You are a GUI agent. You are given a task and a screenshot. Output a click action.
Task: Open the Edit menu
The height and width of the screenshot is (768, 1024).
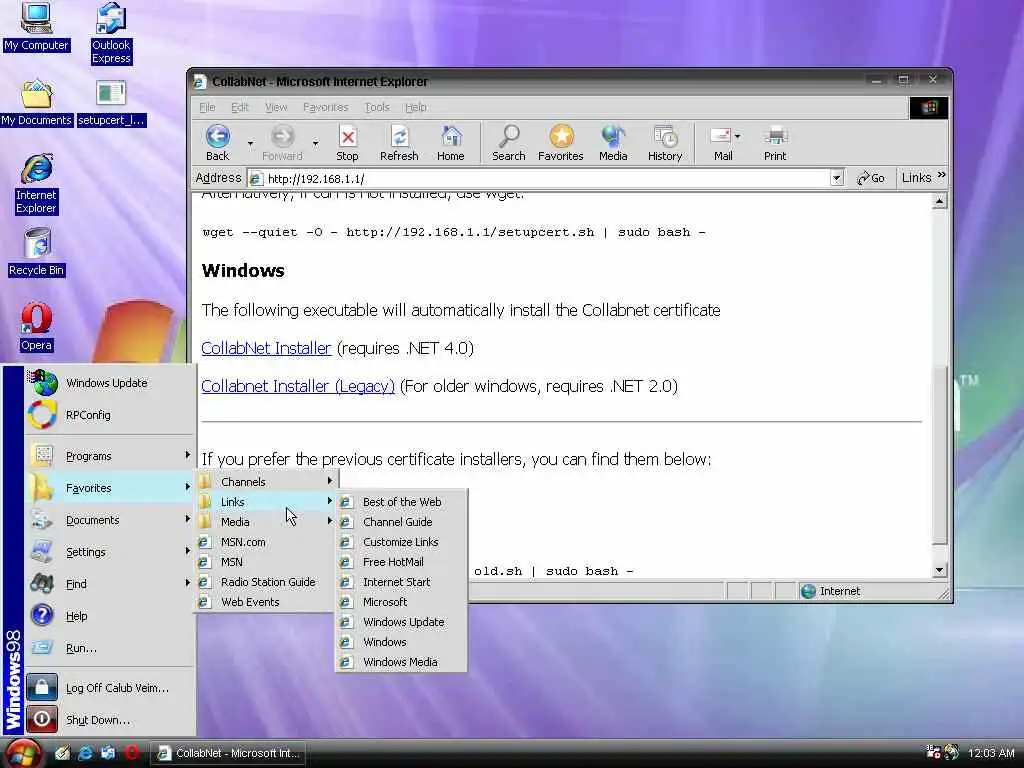click(240, 107)
